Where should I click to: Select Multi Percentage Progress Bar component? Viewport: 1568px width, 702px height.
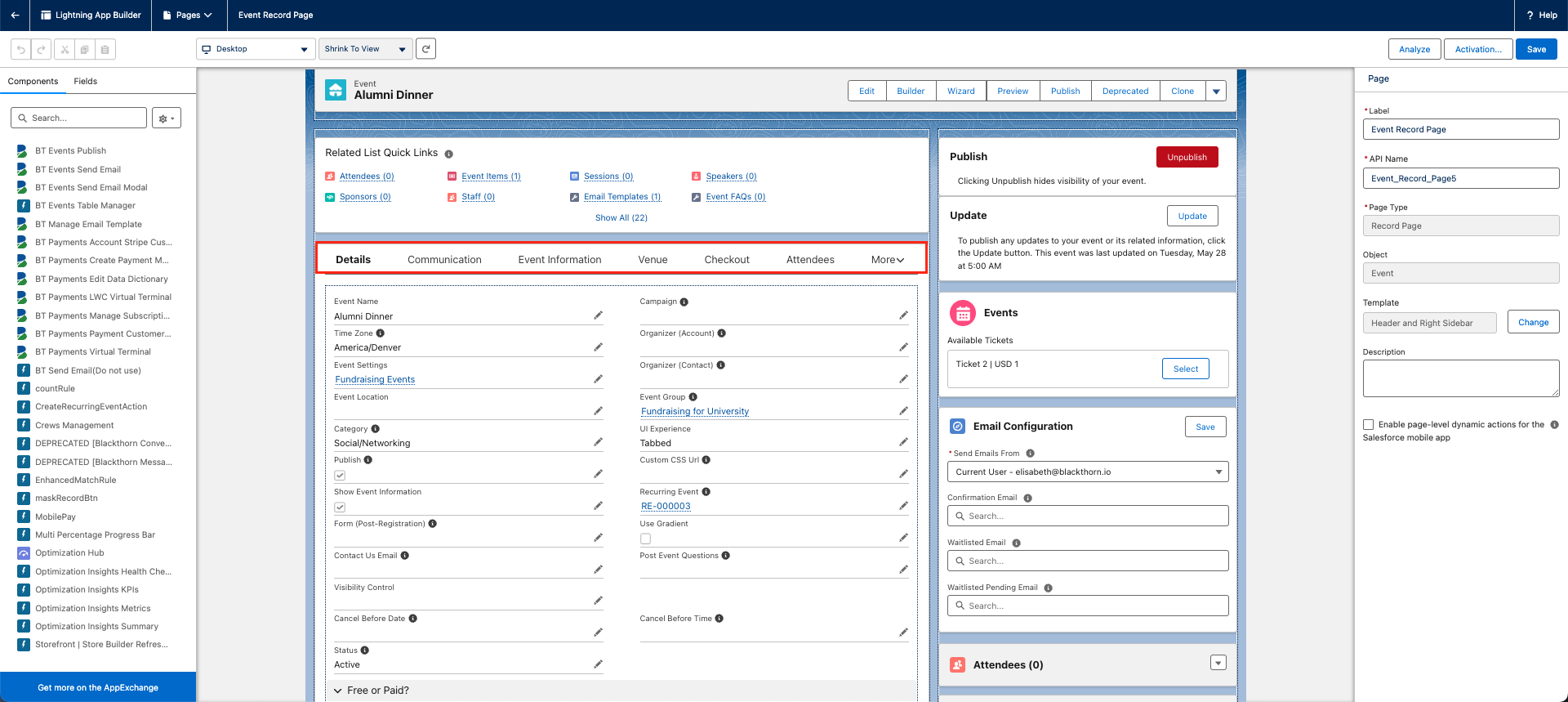(95, 535)
